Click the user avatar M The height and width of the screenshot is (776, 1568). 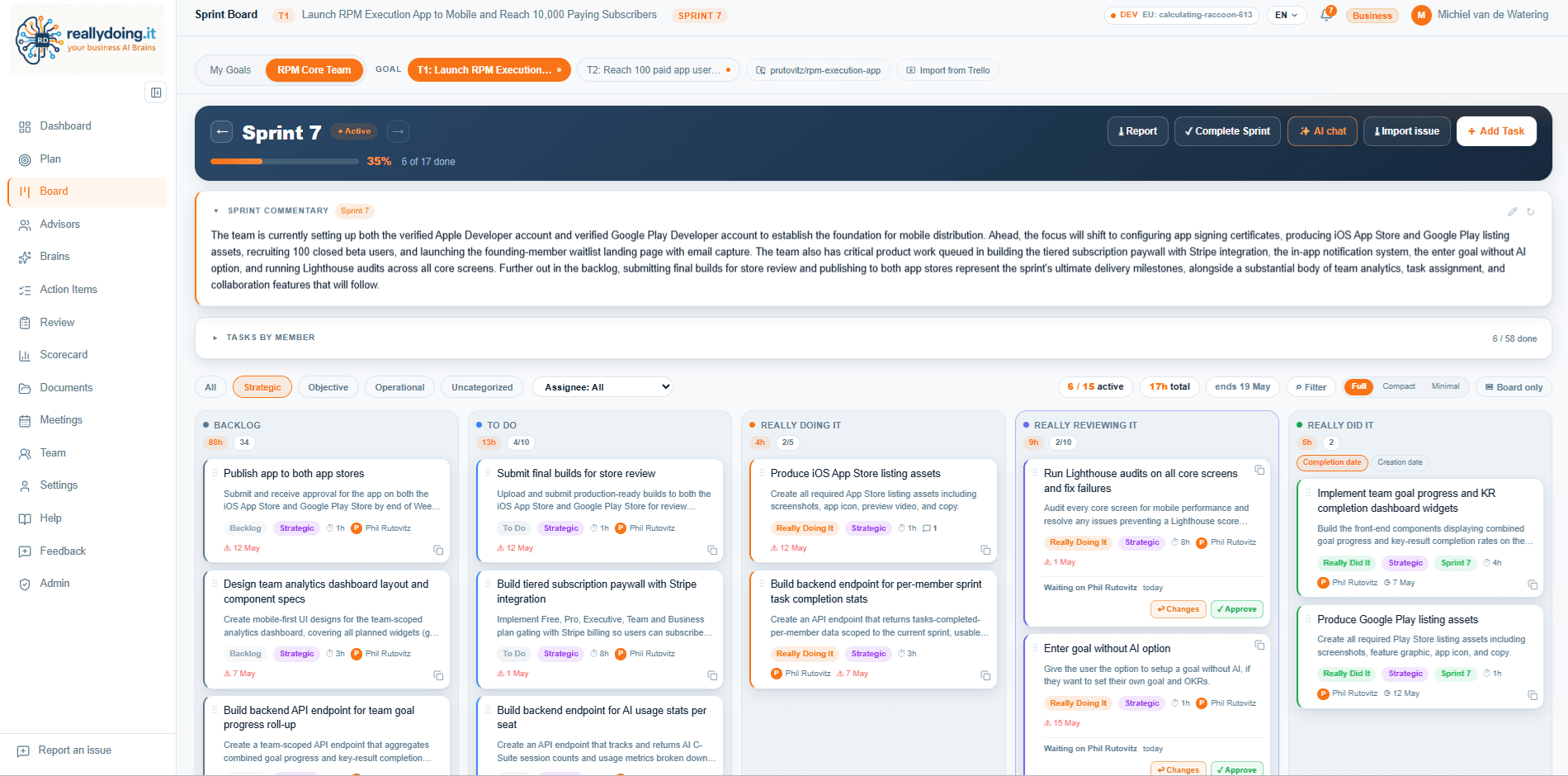pyautogui.click(x=1421, y=15)
